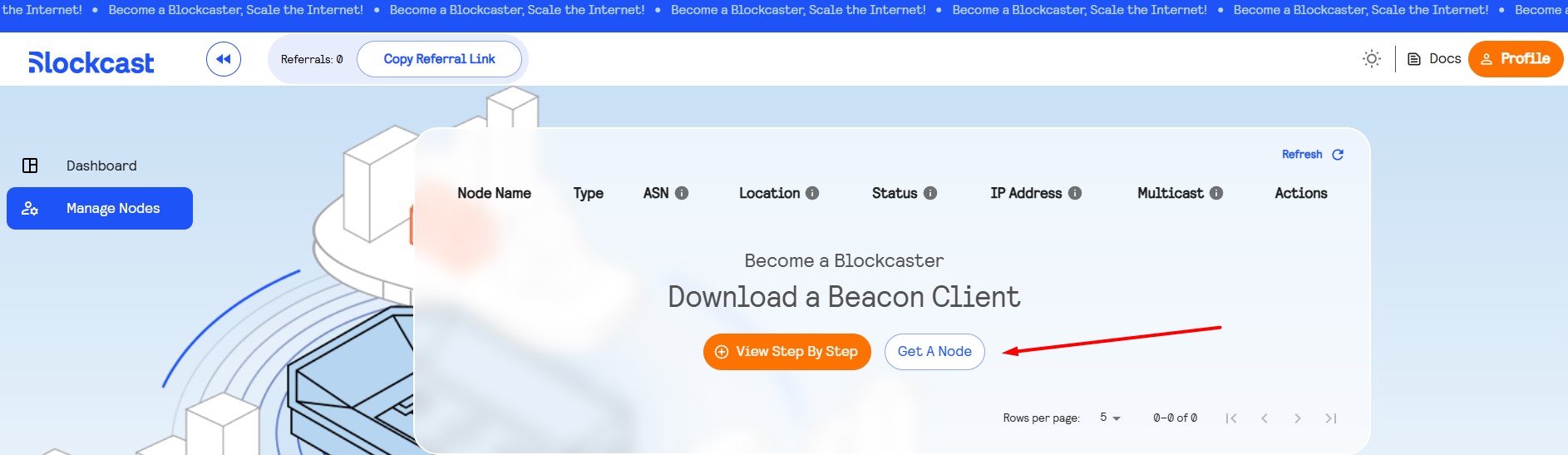1568x455 pixels.
Task: Click the IP Address info icon
Action: click(x=1075, y=193)
